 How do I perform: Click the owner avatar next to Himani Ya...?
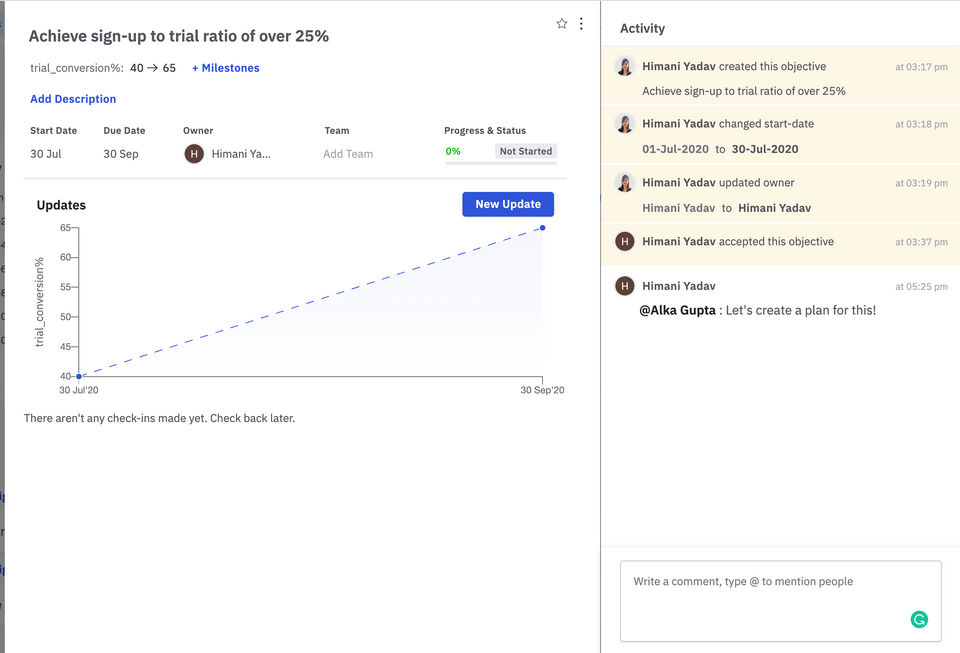coord(194,154)
